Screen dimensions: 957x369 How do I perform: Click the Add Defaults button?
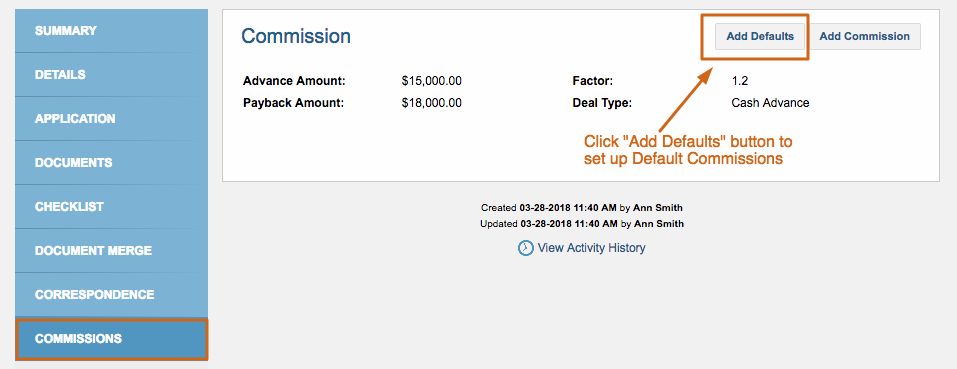click(760, 37)
